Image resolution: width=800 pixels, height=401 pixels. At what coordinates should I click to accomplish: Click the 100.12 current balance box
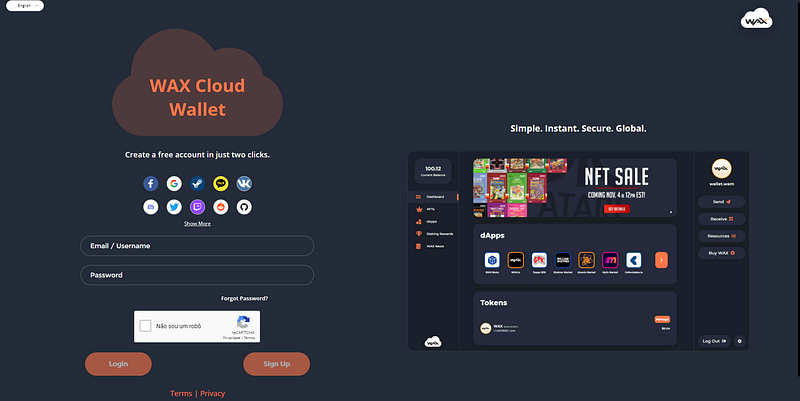point(433,171)
